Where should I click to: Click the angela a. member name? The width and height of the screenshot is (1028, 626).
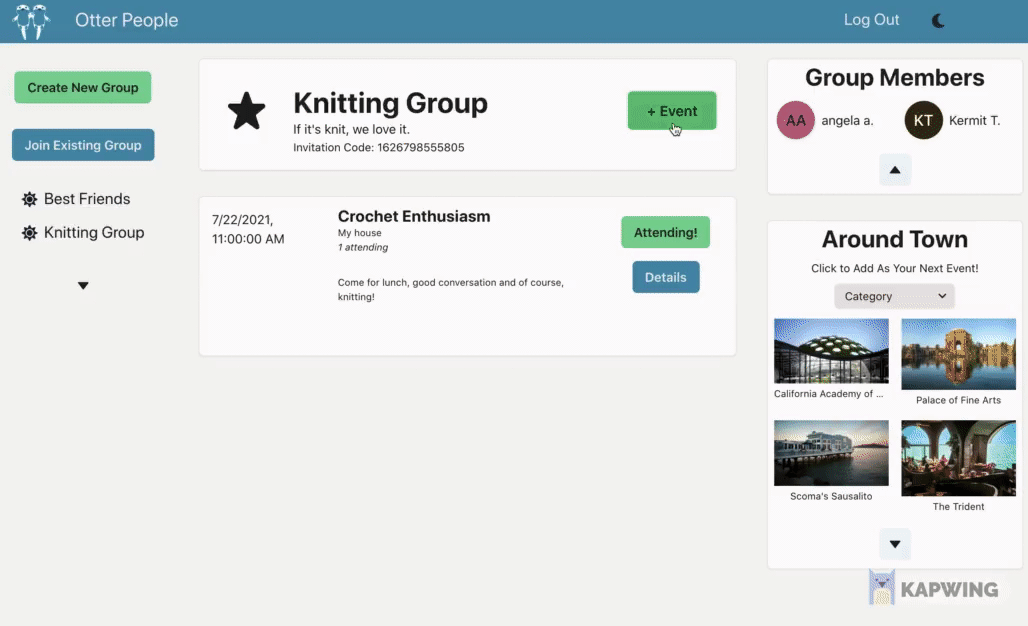coord(847,121)
